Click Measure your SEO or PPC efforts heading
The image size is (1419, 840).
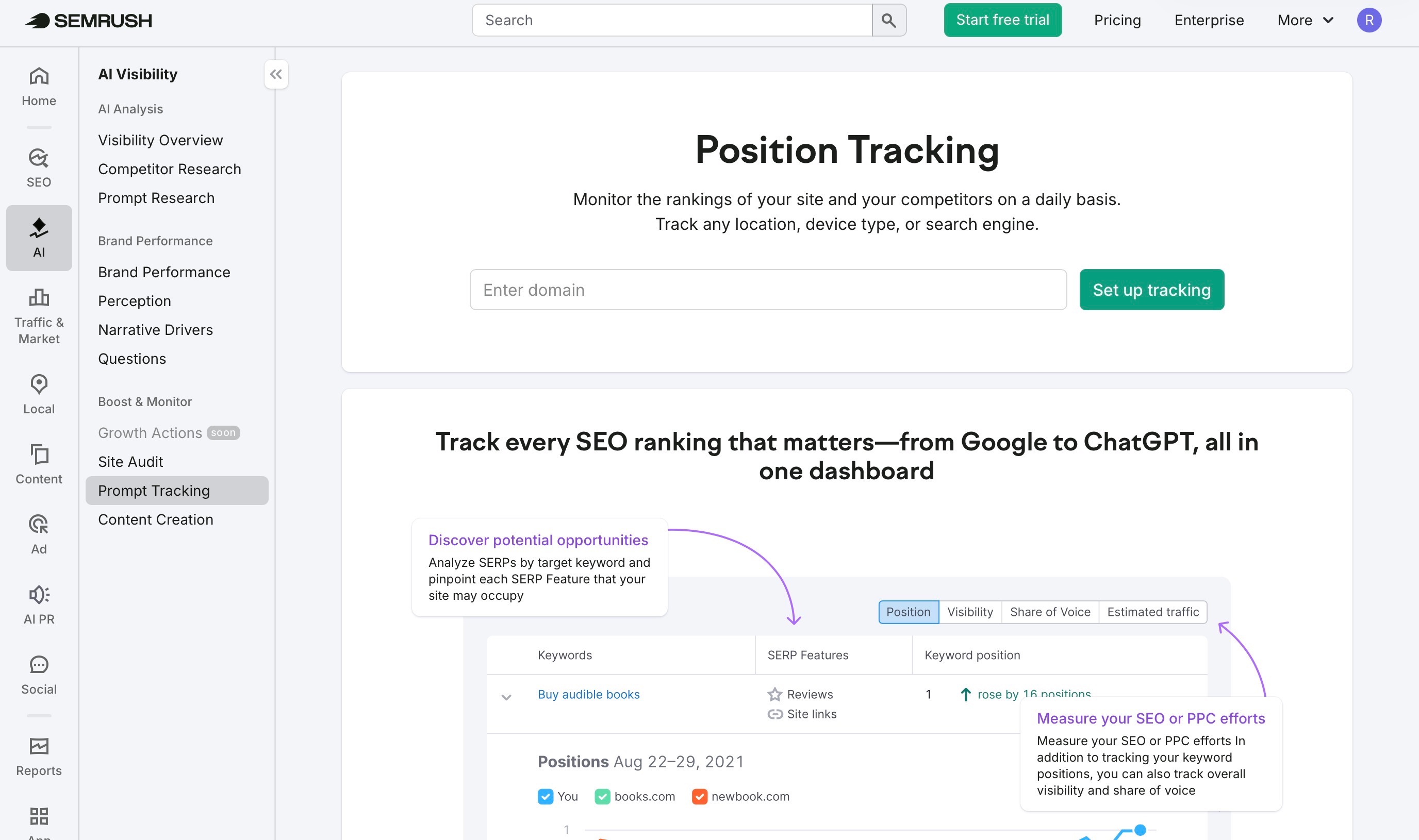[1150, 718]
